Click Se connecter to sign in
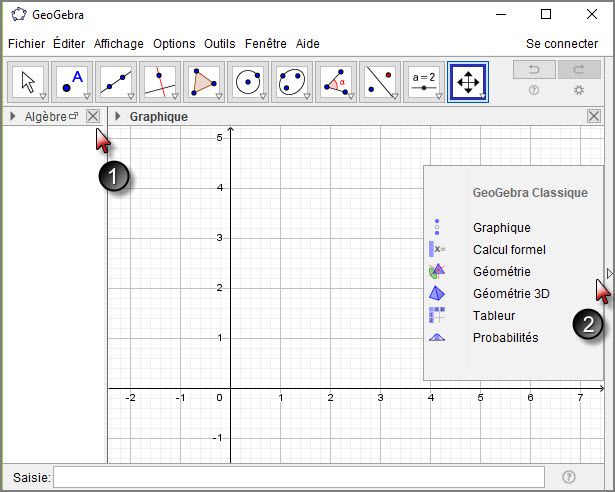The width and height of the screenshot is (615, 492). pyautogui.click(x=562, y=44)
